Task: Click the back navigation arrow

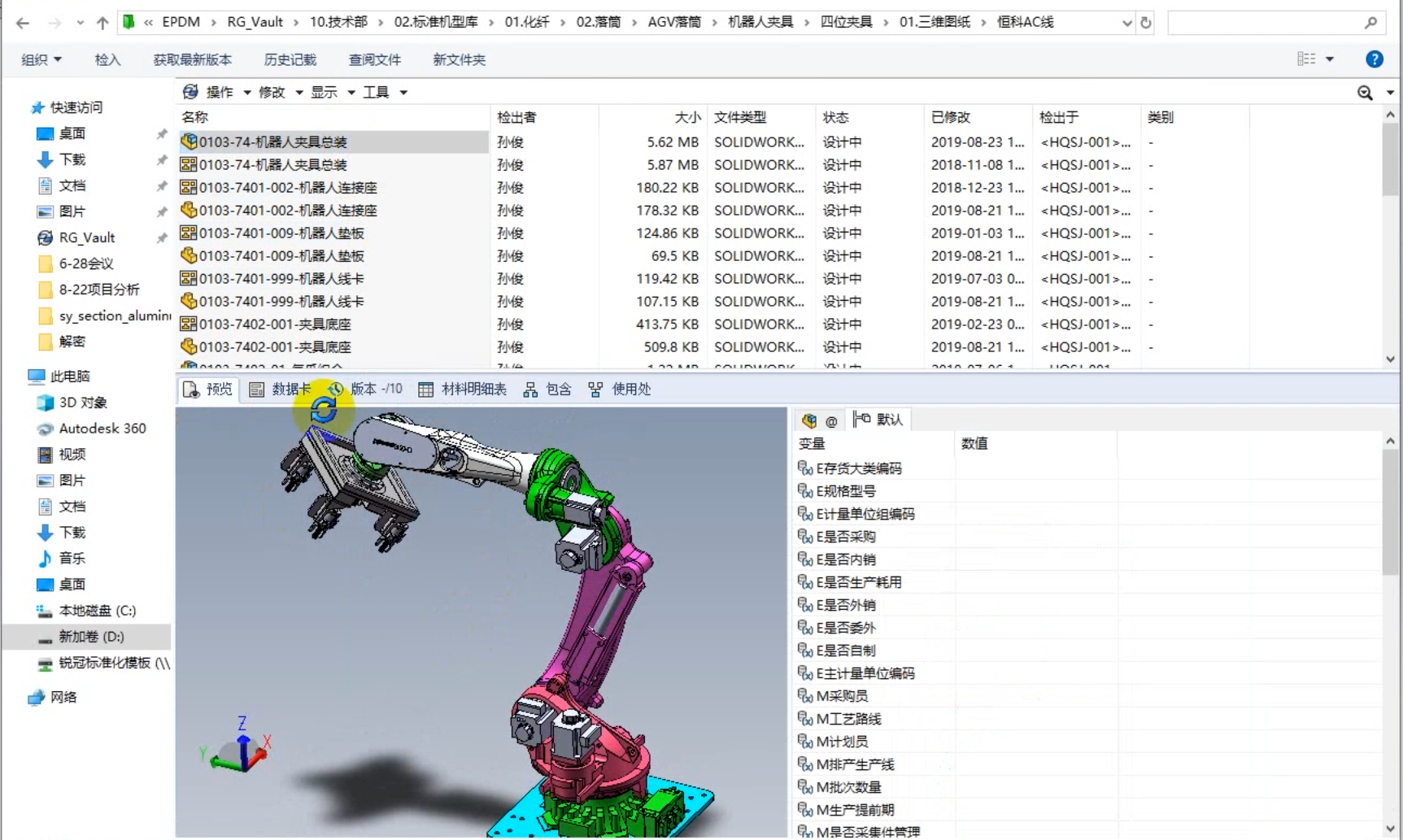Action: [x=22, y=22]
